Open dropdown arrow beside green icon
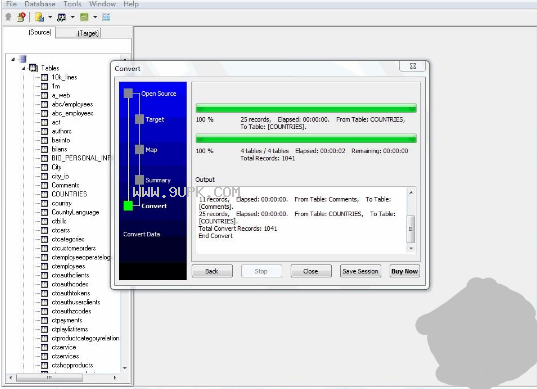 coord(95,17)
